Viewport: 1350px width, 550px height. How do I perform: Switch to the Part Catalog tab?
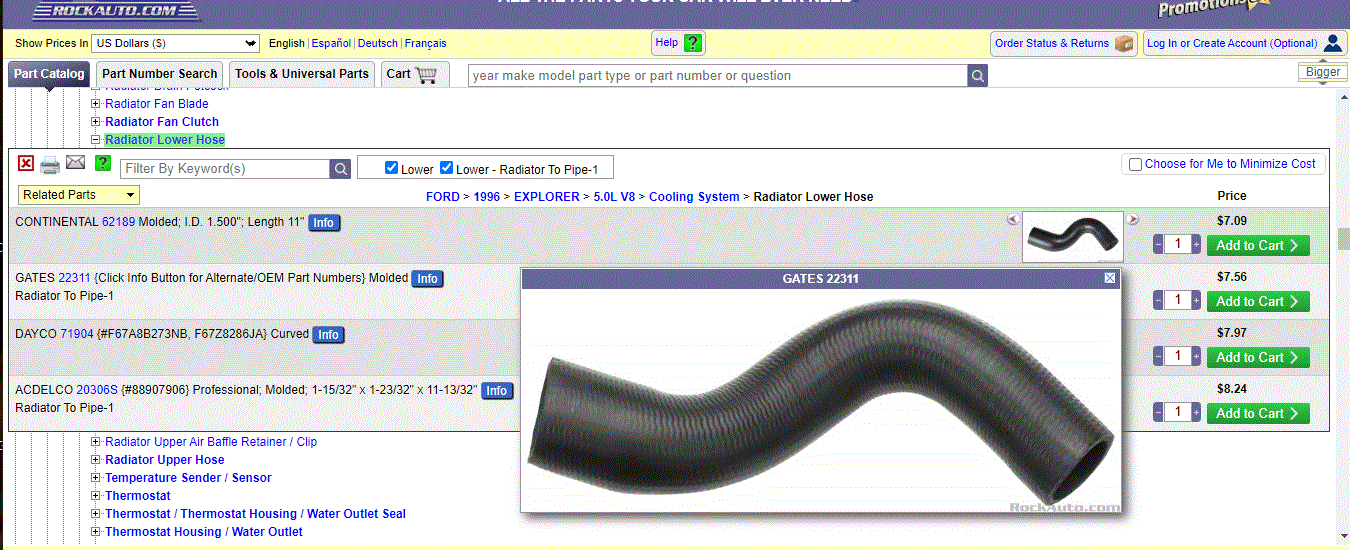[x=49, y=74]
